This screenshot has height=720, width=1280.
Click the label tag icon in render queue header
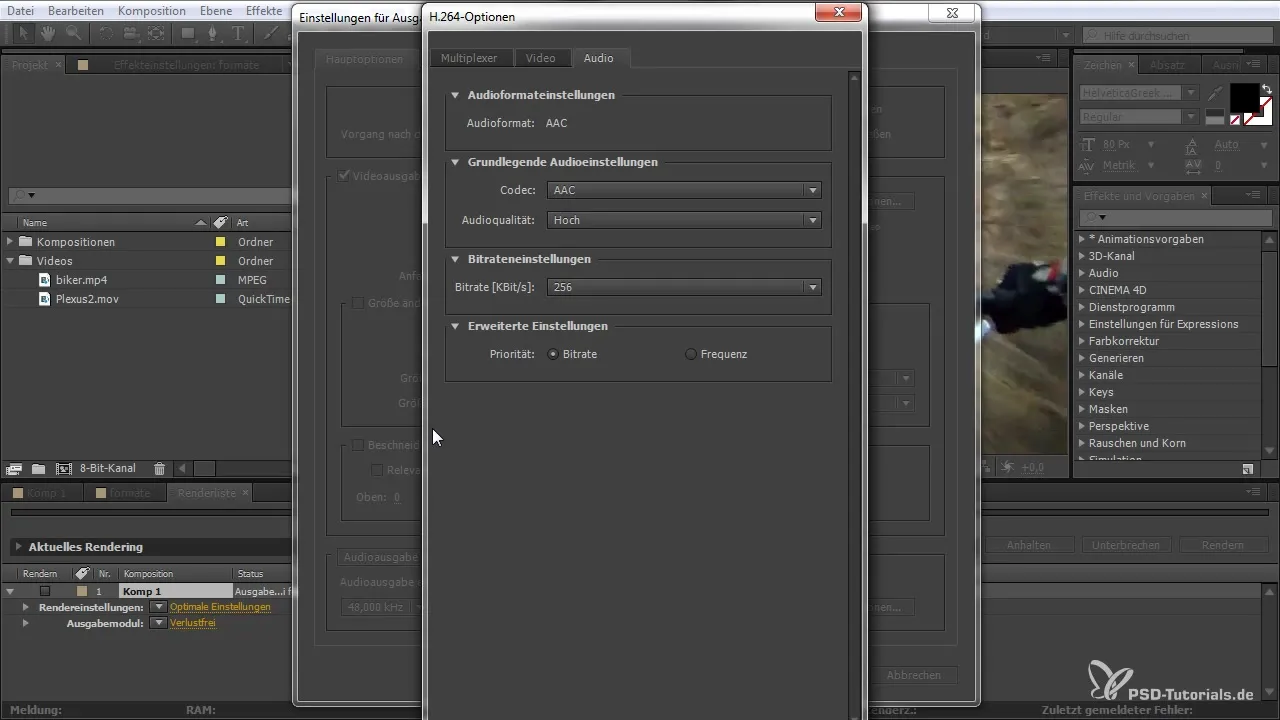(x=82, y=574)
